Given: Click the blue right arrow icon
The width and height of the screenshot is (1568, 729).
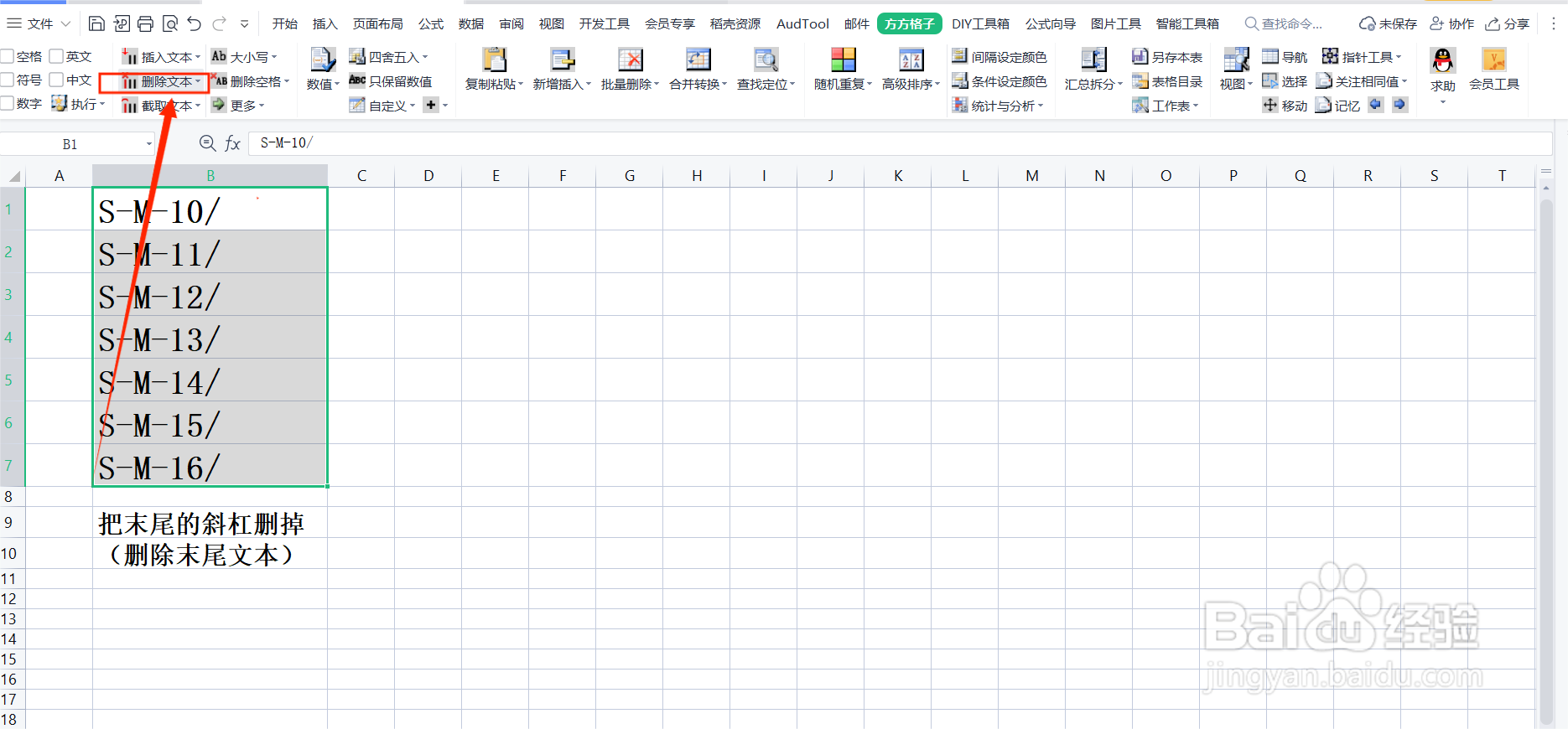Looking at the screenshot, I should [x=1399, y=104].
